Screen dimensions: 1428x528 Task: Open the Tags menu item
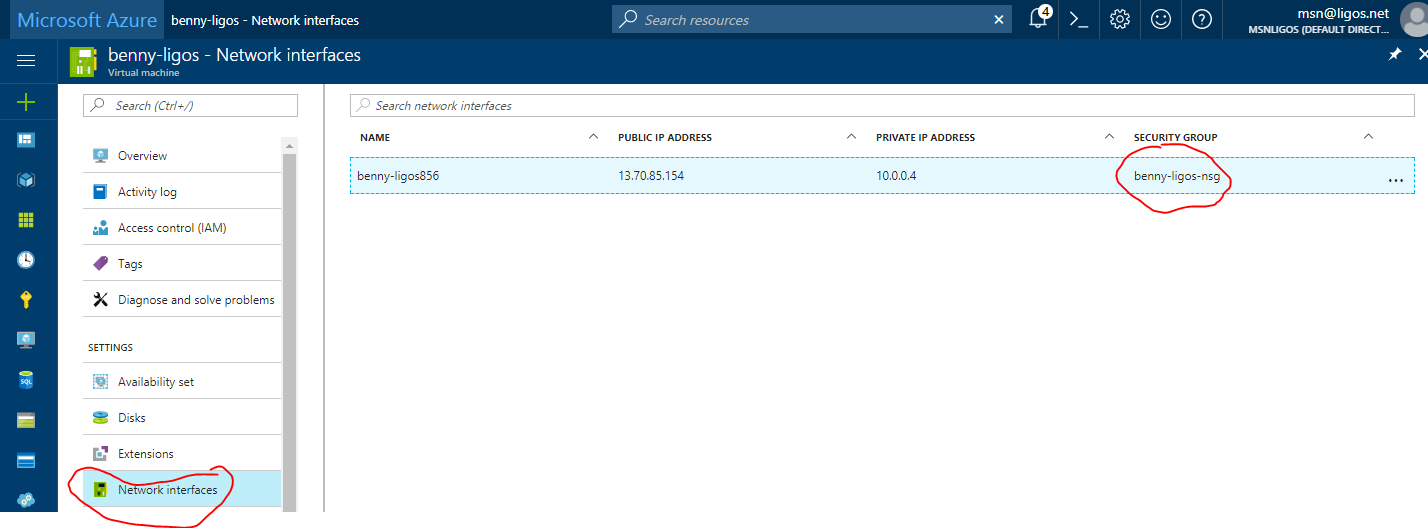183,263
